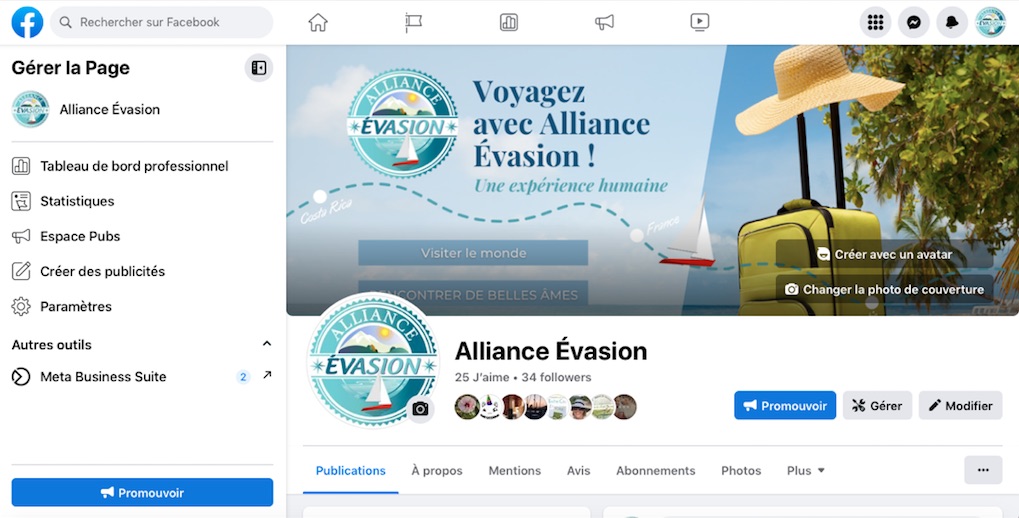The image size is (1019, 518).
Task: Expand the Plus dropdown tab
Action: click(805, 471)
